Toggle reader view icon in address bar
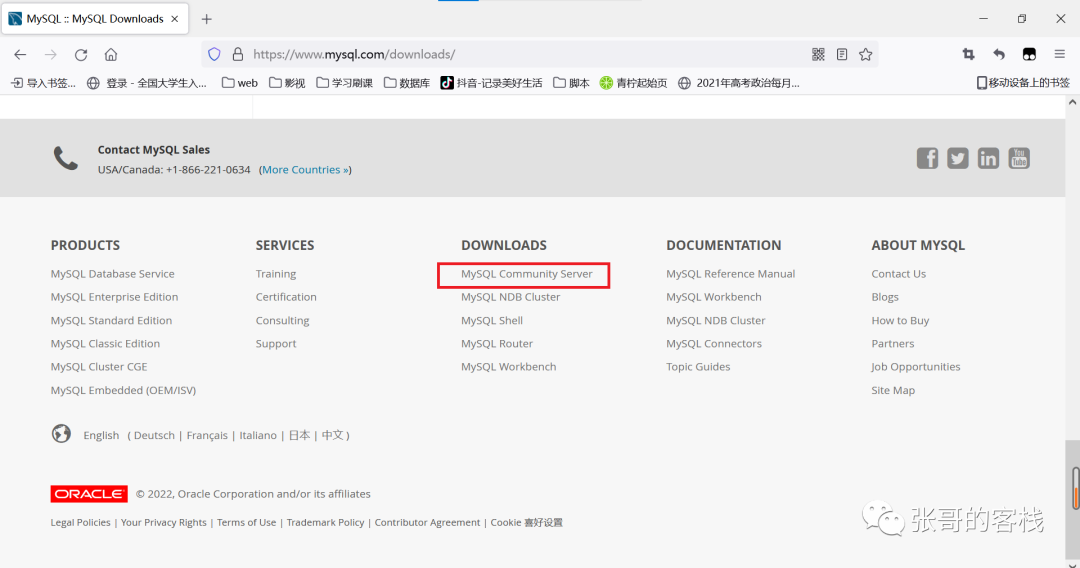1080x568 pixels. point(842,54)
